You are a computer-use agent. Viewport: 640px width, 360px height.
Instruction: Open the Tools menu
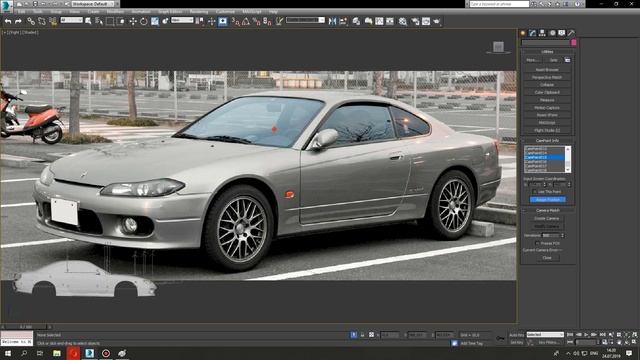click(x=38, y=12)
